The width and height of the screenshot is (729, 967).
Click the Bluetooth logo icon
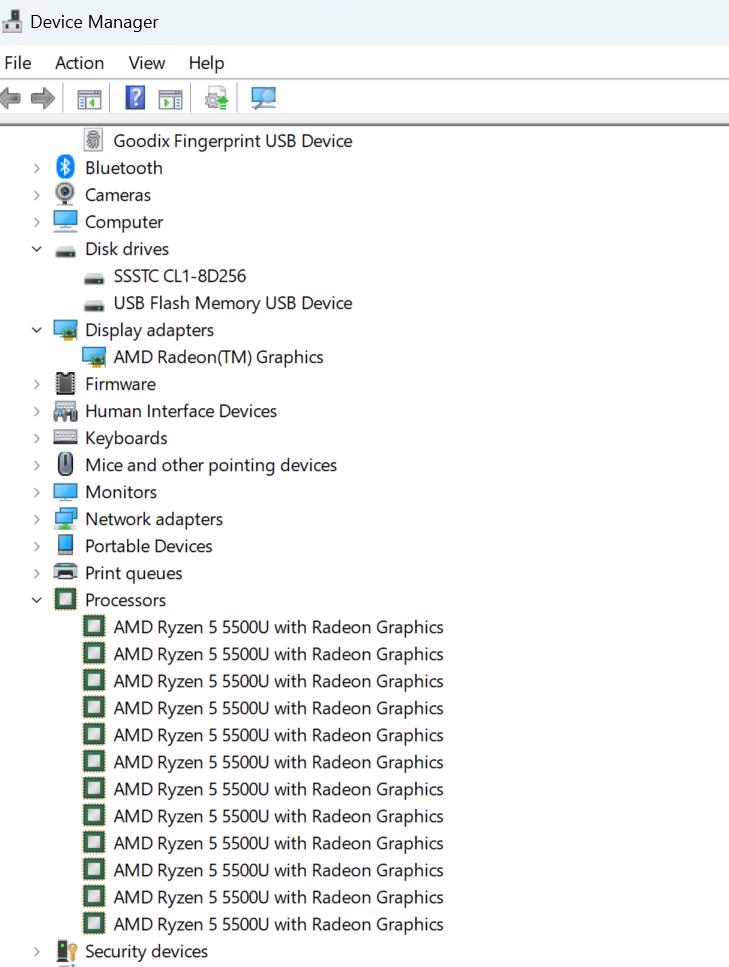coord(65,167)
